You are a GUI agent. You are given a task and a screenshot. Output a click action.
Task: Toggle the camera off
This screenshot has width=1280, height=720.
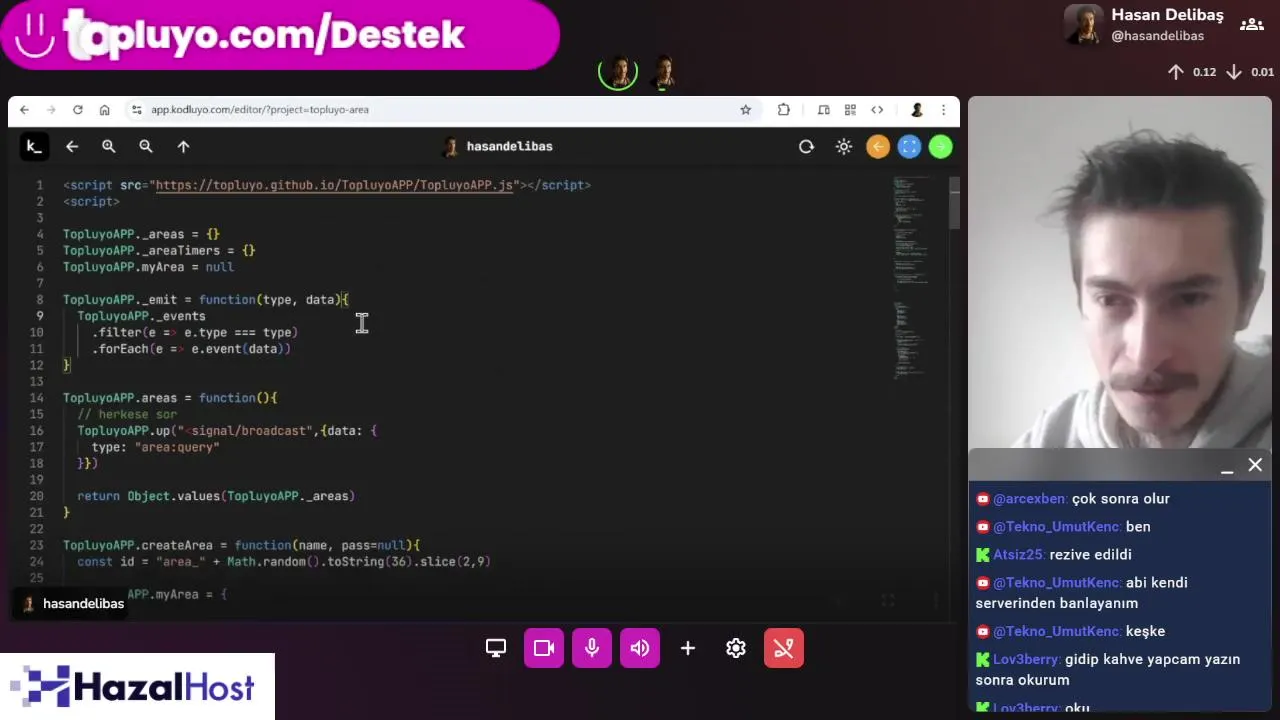tap(544, 648)
